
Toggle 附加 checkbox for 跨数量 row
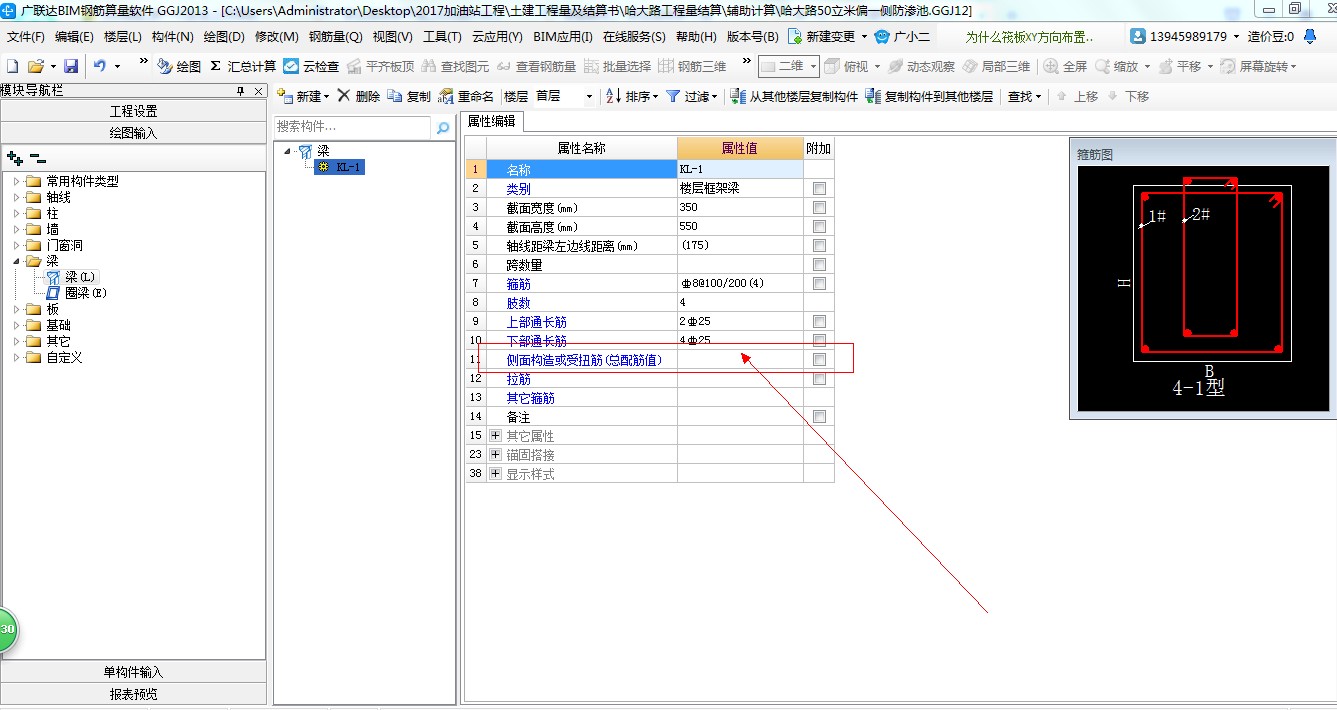coord(819,264)
